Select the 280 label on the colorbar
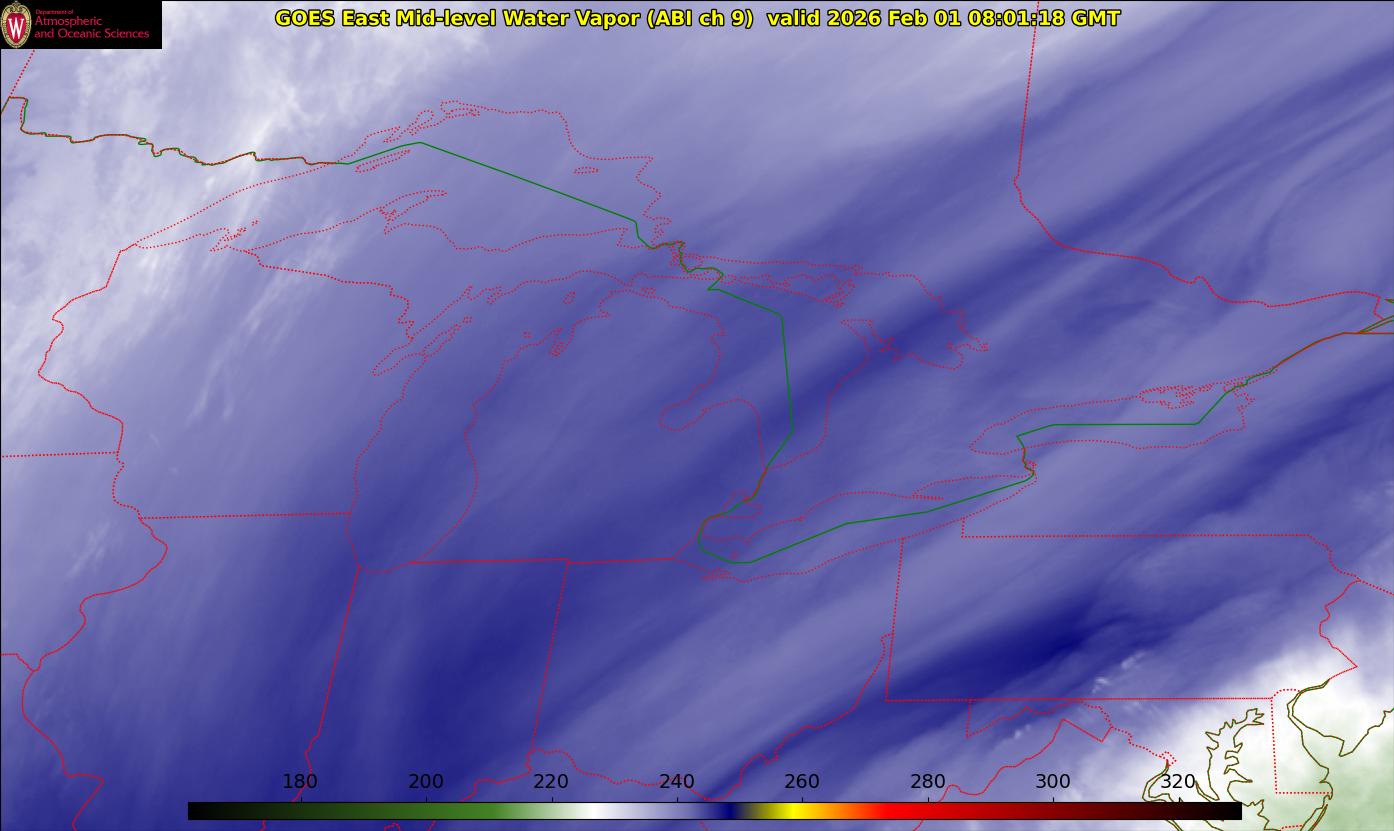Image resolution: width=1394 pixels, height=831 pixels. click(x=928, y=781)
